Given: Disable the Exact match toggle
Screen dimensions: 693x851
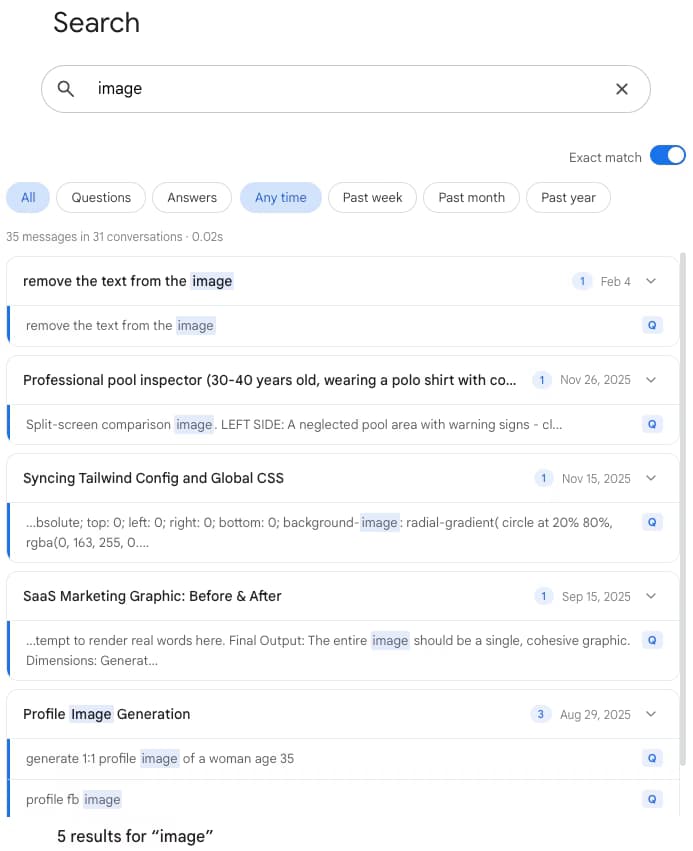Looking at the screenshot, I should point(666,157).
